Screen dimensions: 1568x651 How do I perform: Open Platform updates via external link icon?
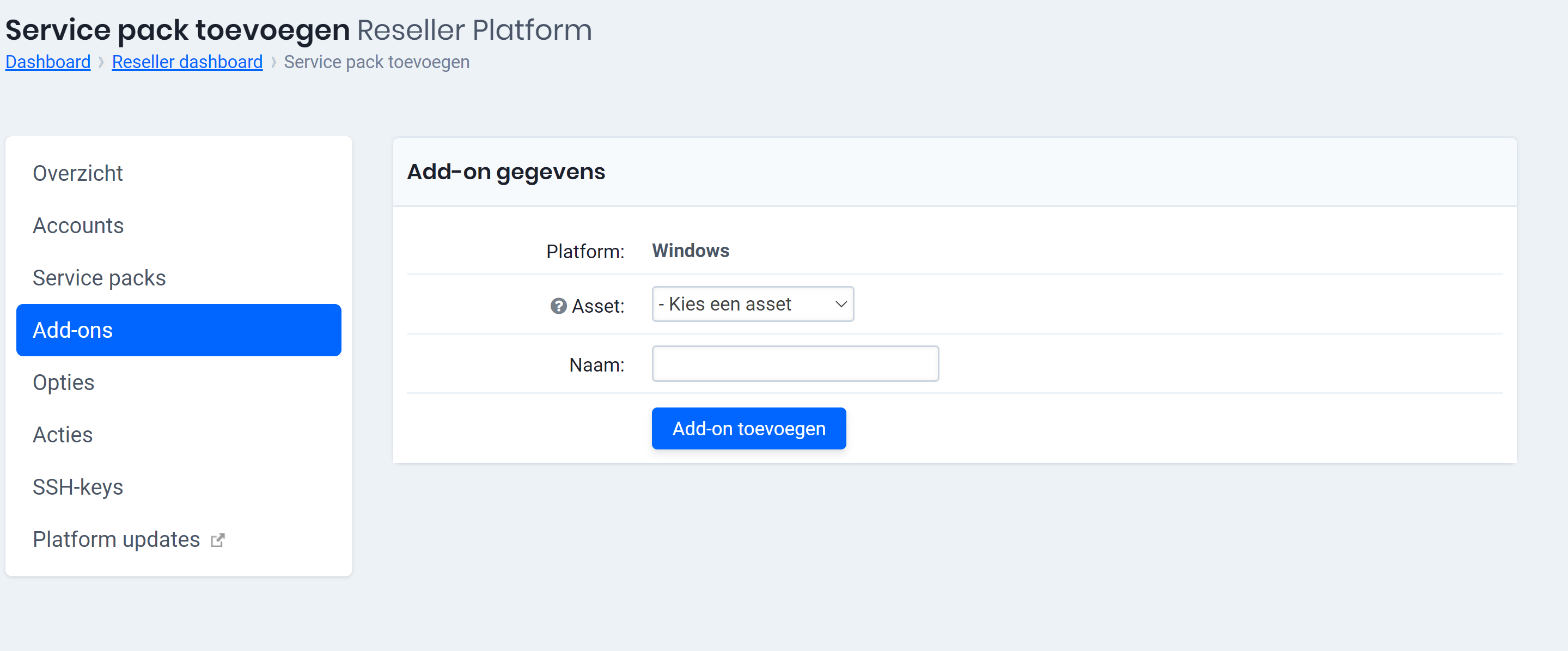click(x=218, y=539)
